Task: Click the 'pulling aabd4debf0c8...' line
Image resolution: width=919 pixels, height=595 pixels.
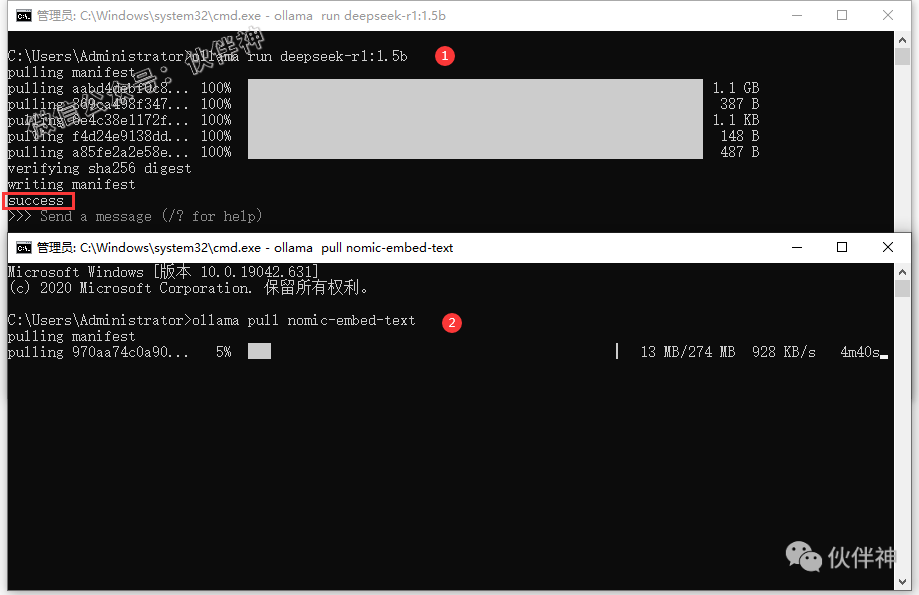Action: click(98, 89)
